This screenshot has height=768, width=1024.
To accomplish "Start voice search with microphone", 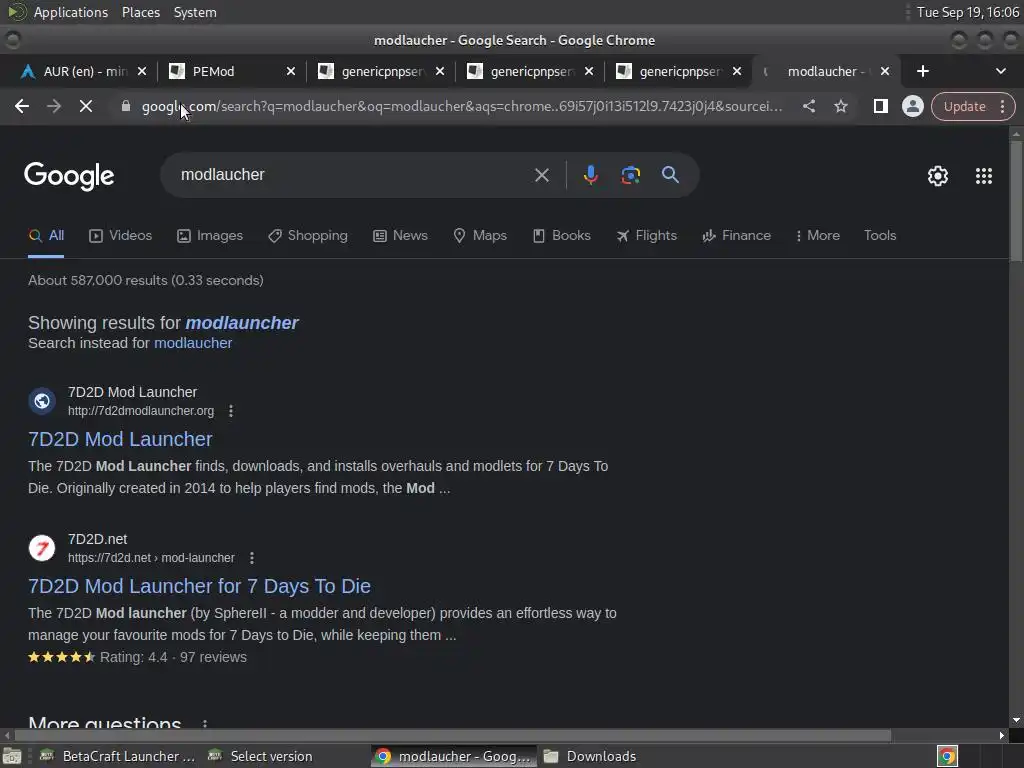I will click(590, 175).
